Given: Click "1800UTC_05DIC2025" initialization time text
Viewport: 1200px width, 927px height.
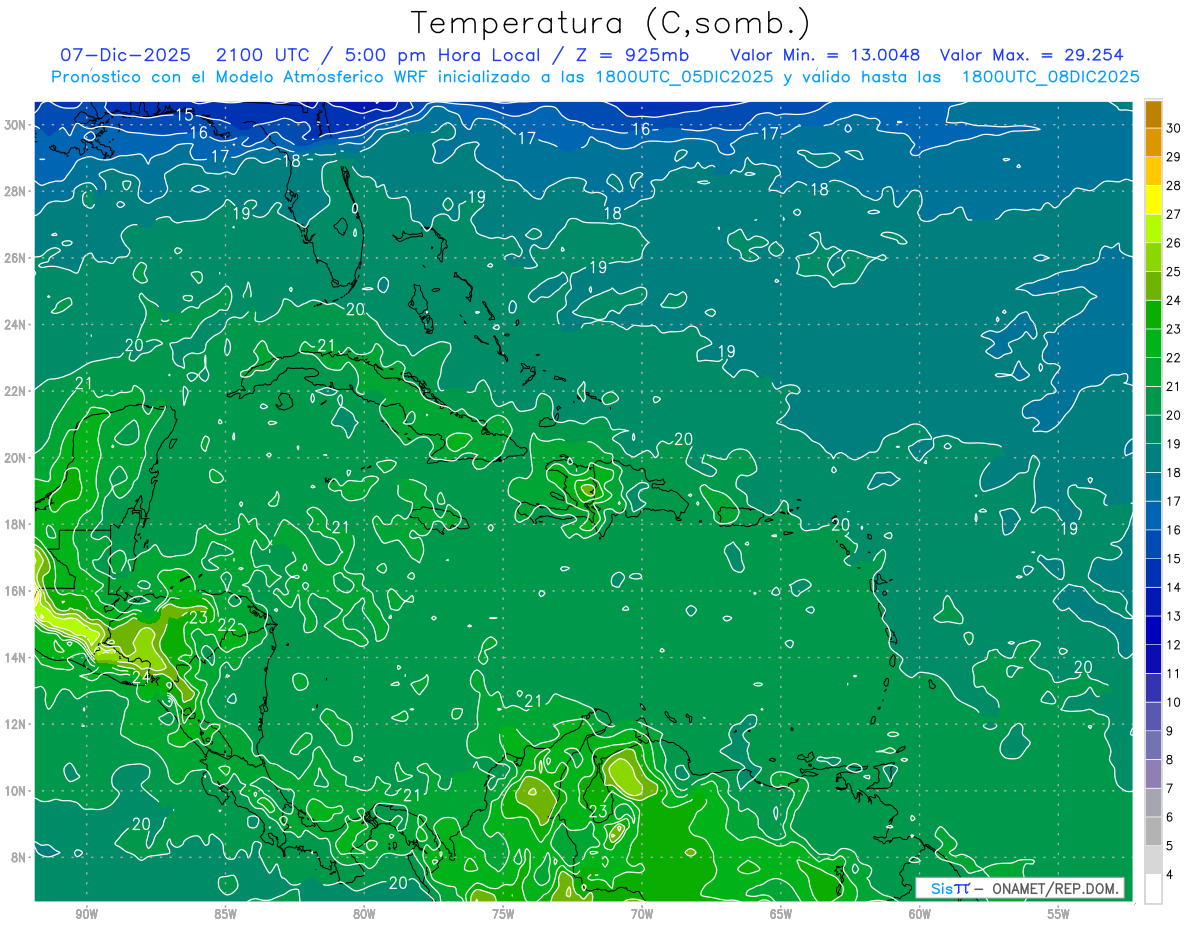Looking at the screenshot, I should coord(683,76).
